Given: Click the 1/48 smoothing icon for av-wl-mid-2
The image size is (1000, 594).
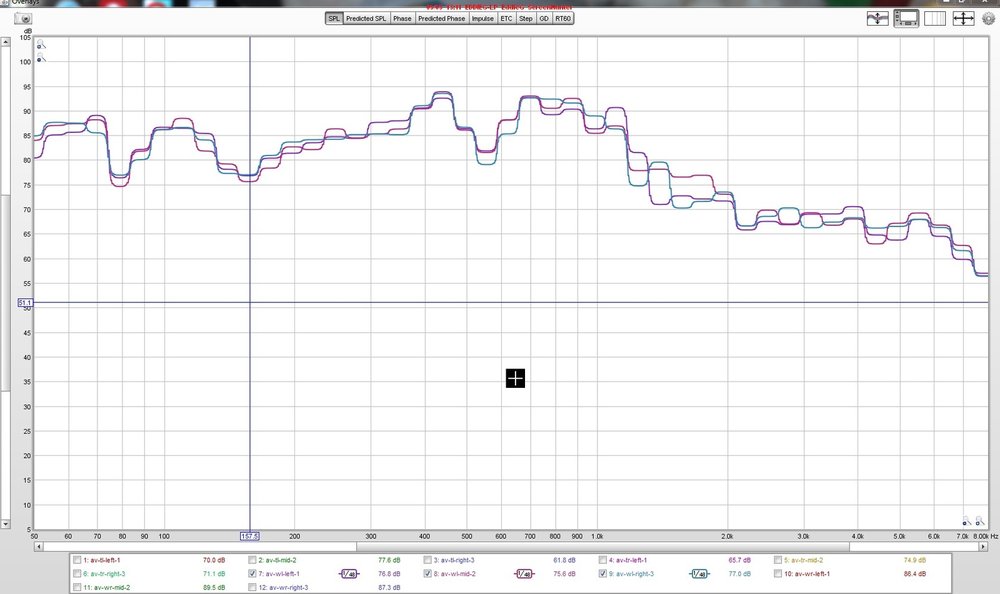Looking at the screenshot, I should click(x=524, y=574).
